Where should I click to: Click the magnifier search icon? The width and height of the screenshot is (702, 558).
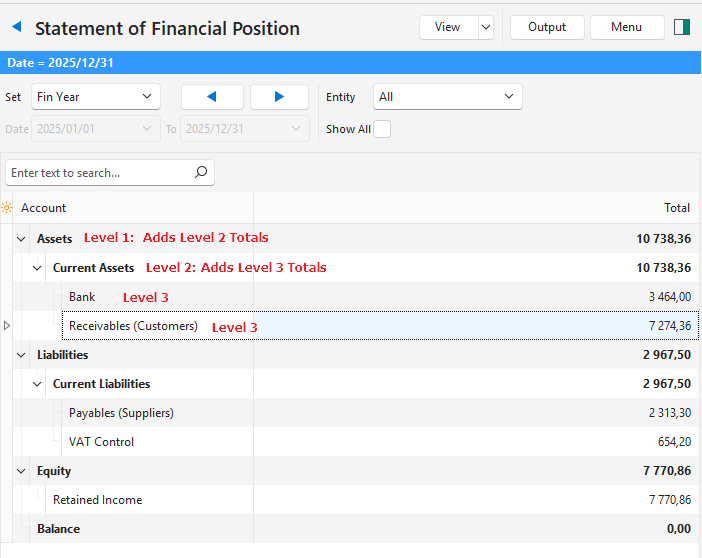click(201, 173)
